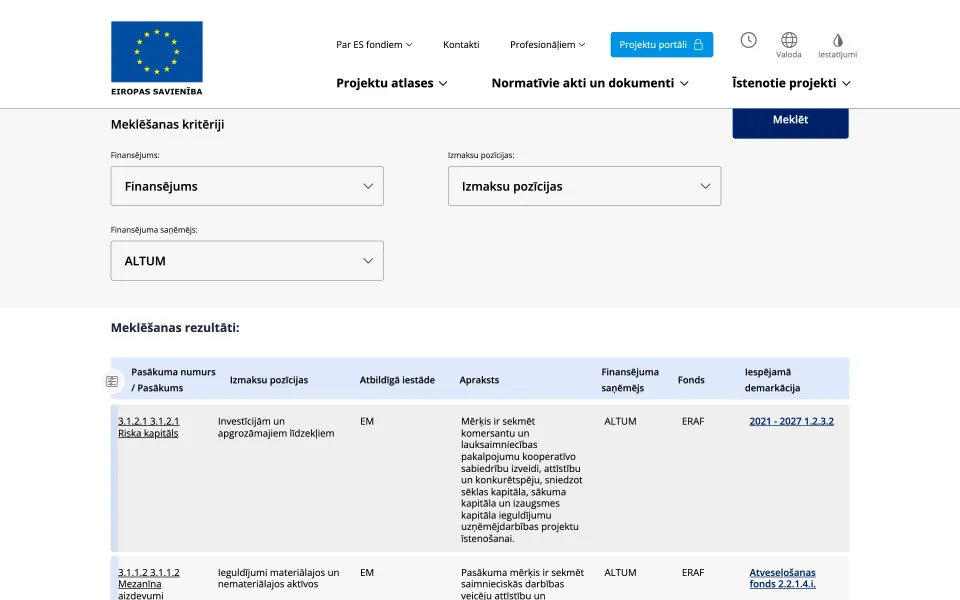960x600 pixels.
Task: Expand Normatīvie akti un dokumenti menu
Action: (590, 83)
